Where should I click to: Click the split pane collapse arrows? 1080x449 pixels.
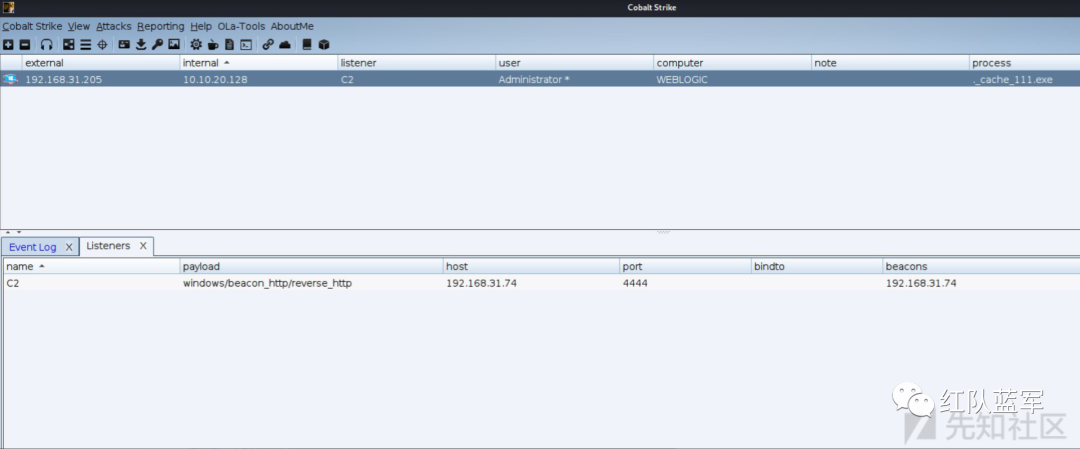coord(14,232)
